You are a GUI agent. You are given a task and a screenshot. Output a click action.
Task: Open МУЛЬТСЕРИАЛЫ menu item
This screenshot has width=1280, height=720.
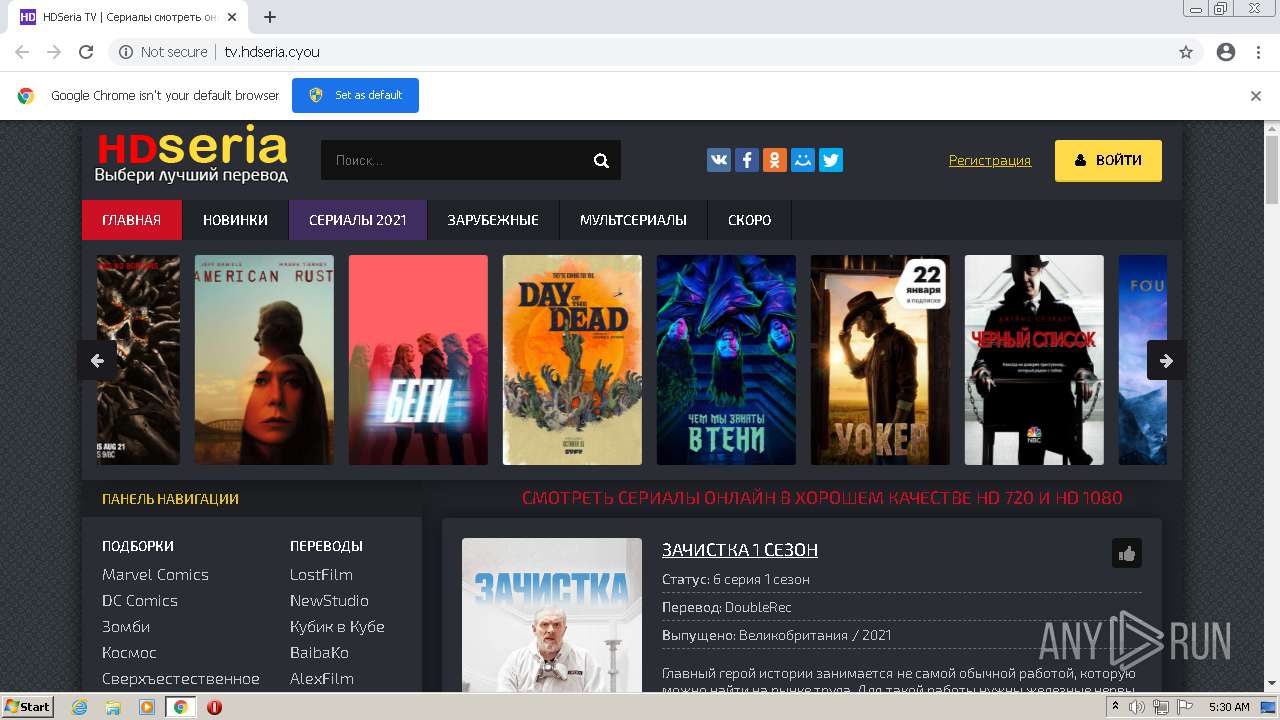633,220
